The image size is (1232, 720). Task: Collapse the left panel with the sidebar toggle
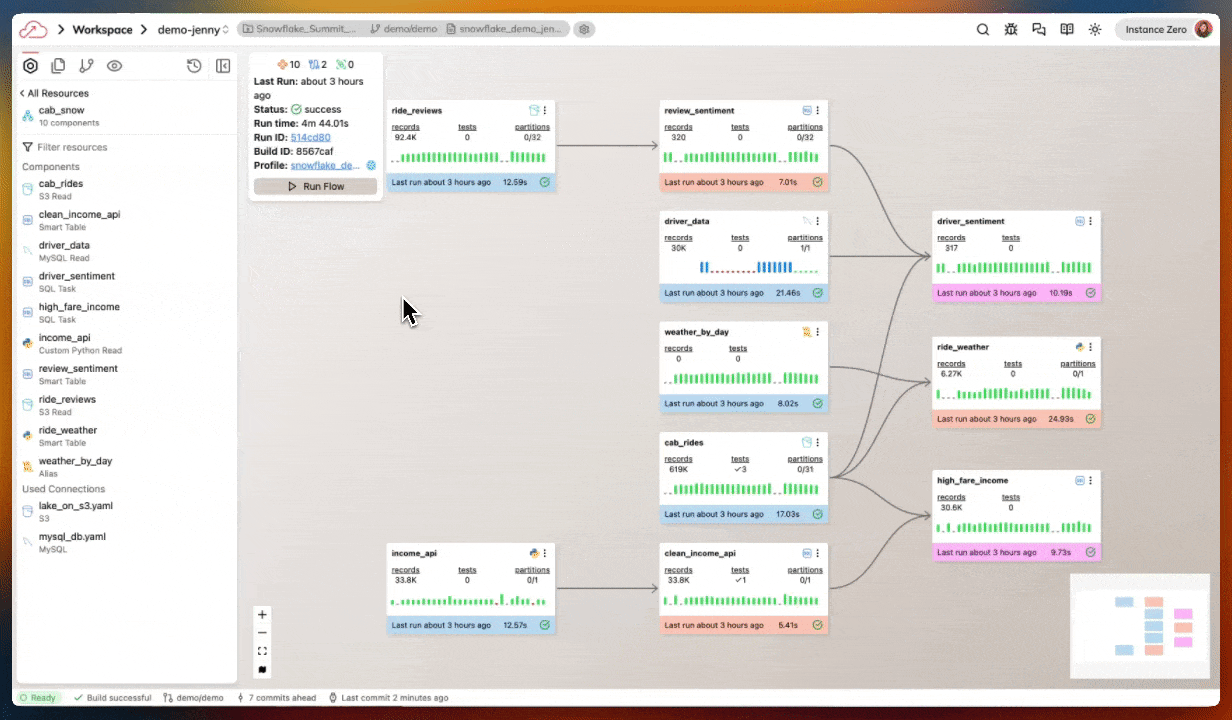coord(223,66)
